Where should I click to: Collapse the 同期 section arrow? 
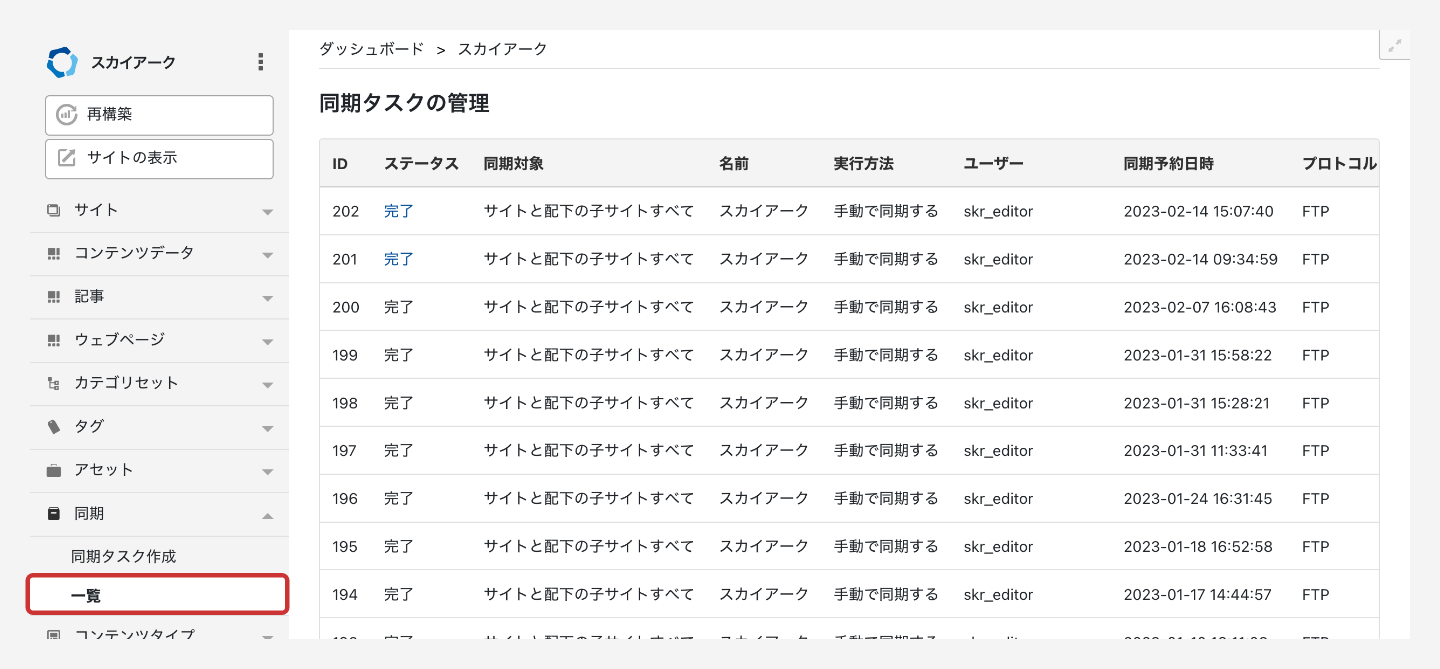pyautogui.click(x=267, y=515)
